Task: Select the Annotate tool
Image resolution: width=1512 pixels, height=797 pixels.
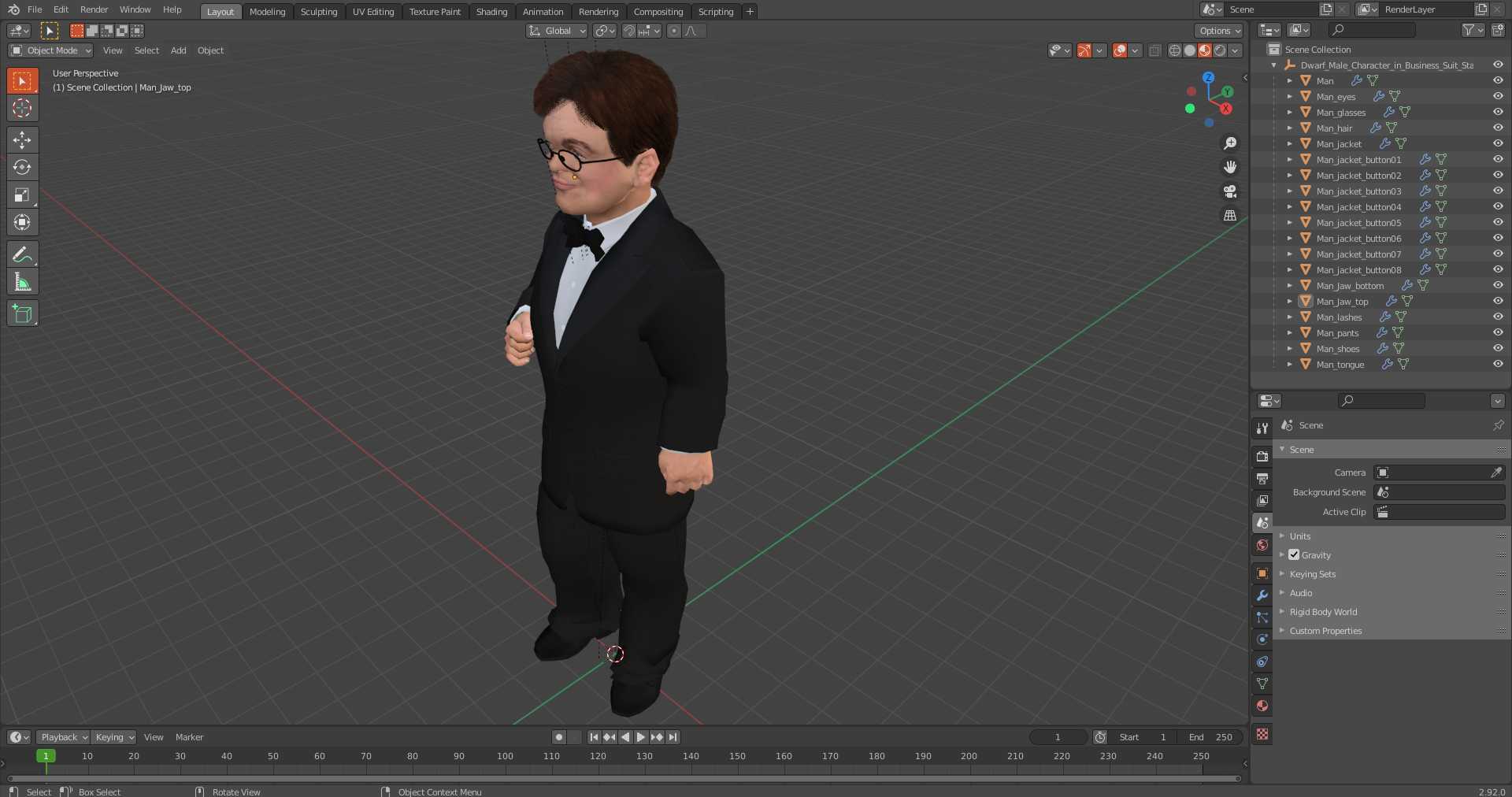Action: point(22,254)
